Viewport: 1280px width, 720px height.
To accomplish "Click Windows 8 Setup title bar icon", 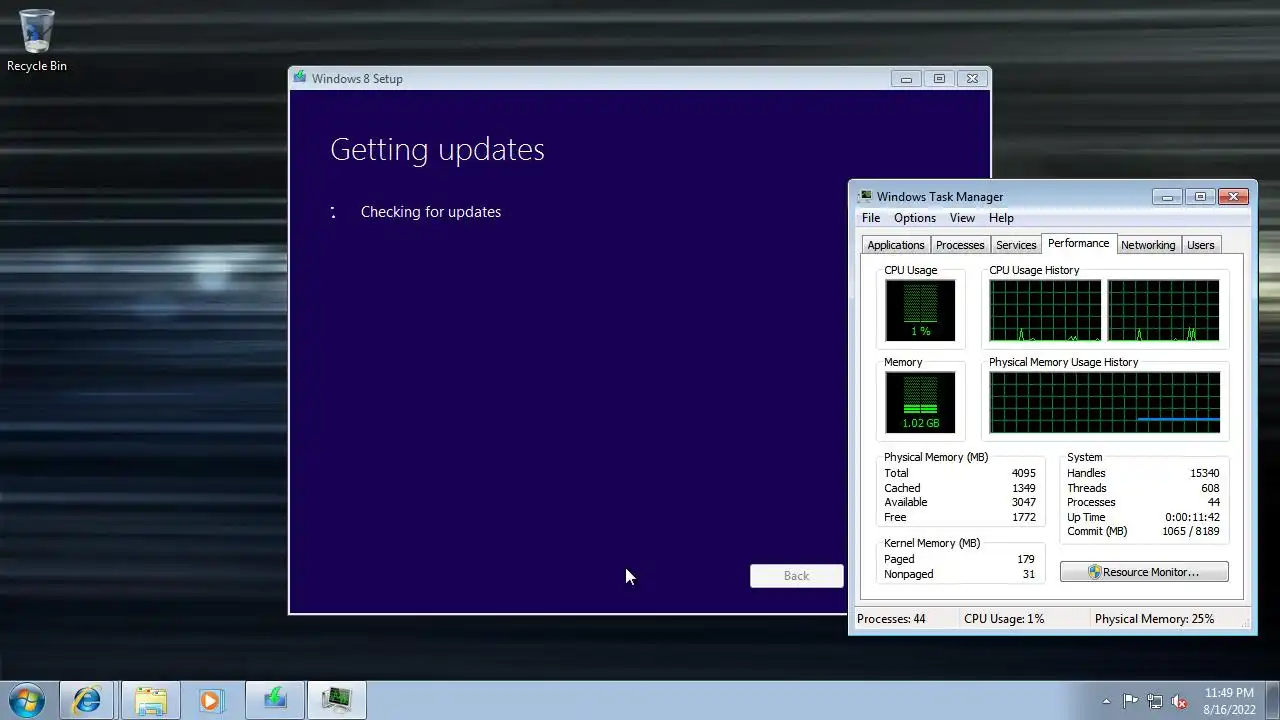I will pos(300,78).
